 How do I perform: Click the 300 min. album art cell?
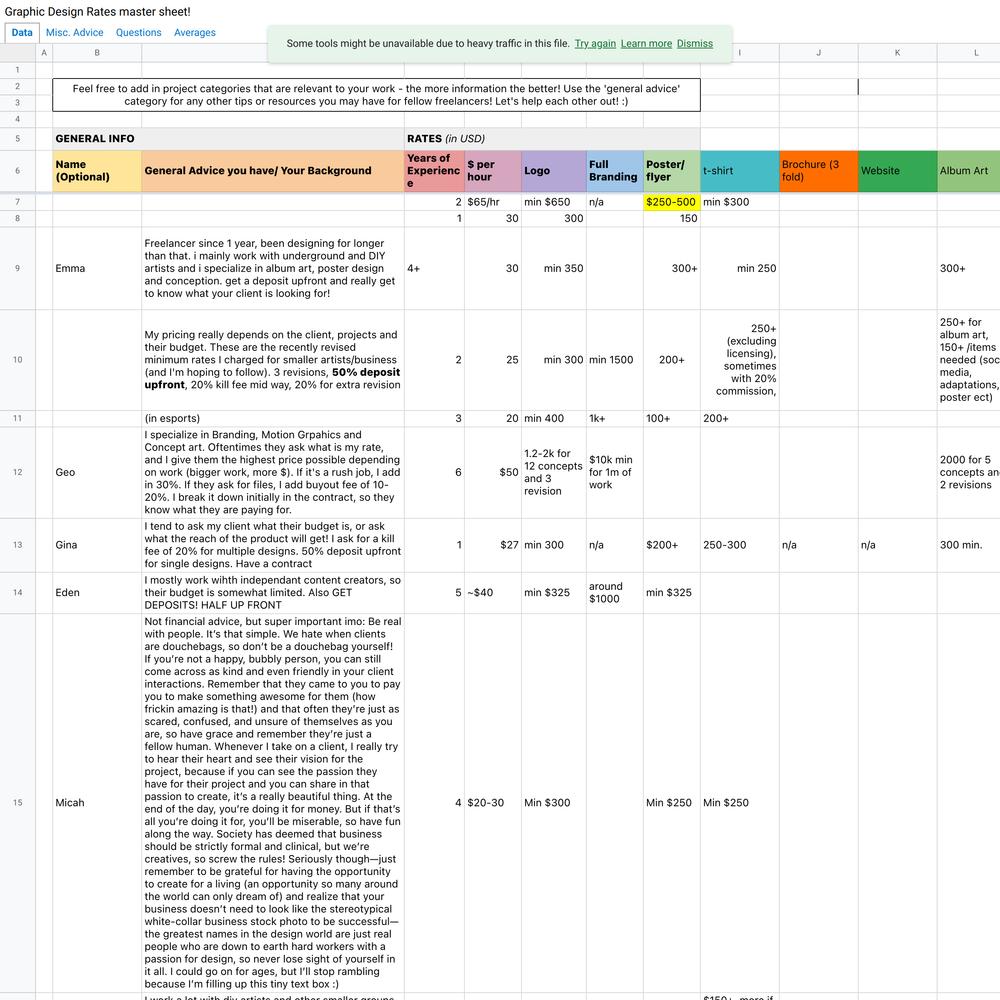pos(969,545)
